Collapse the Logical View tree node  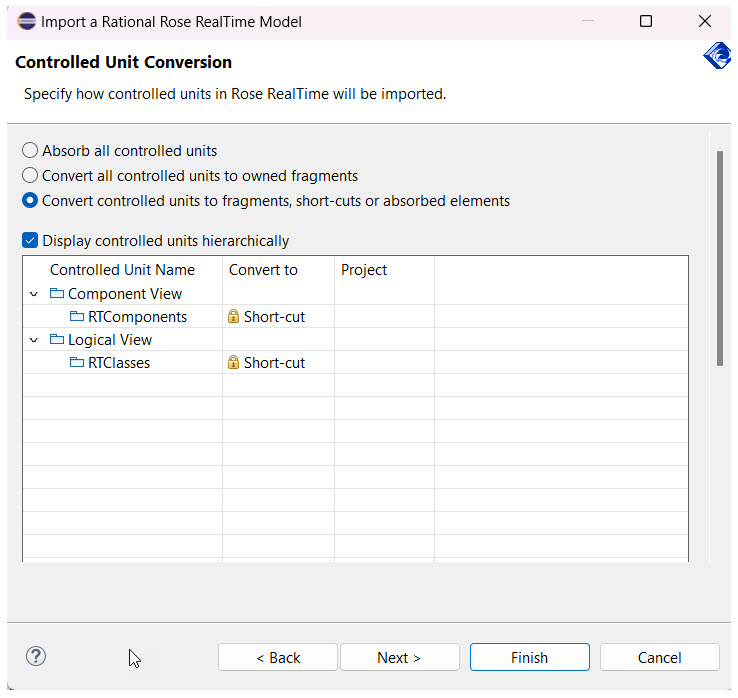pyautogui.click(x=34, y=340)
